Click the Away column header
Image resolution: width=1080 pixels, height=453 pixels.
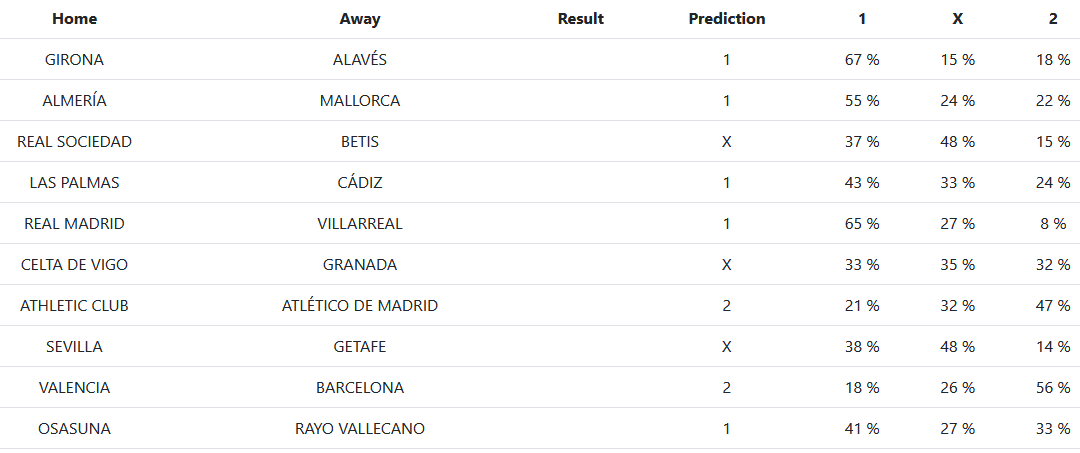click(x=360, y=19)
